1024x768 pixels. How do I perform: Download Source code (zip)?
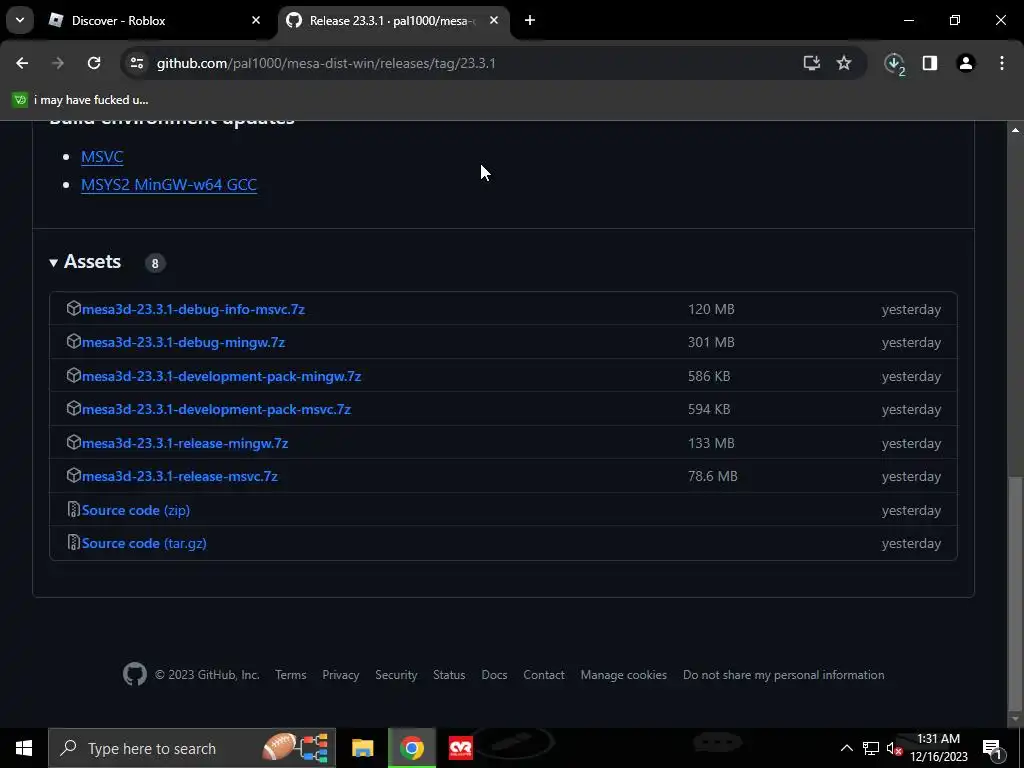pyautogui.click(x=136, y=510)
